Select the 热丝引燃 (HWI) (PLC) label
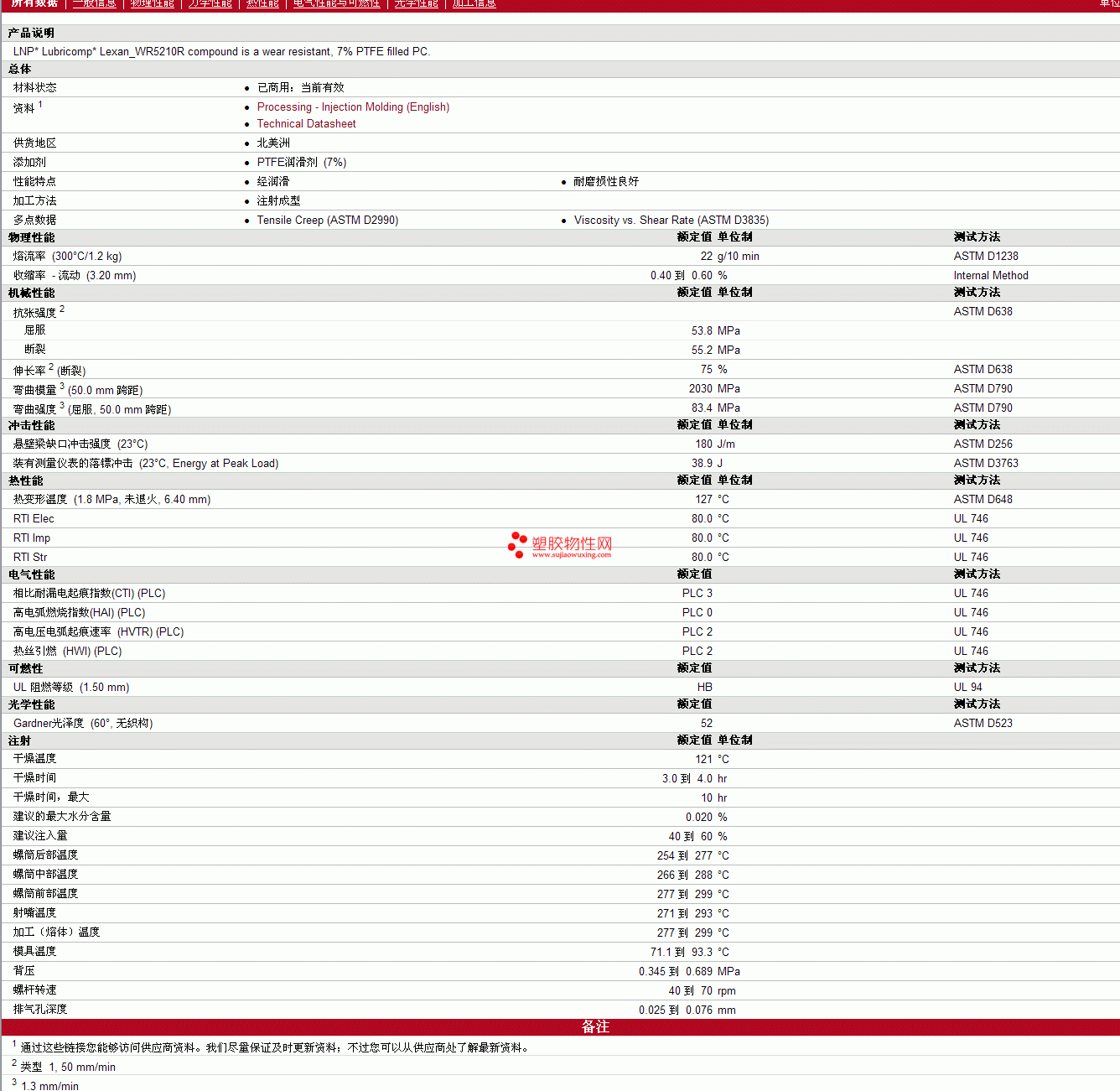The height and width of the screenshot is (1091, 1120). [68, 652]
